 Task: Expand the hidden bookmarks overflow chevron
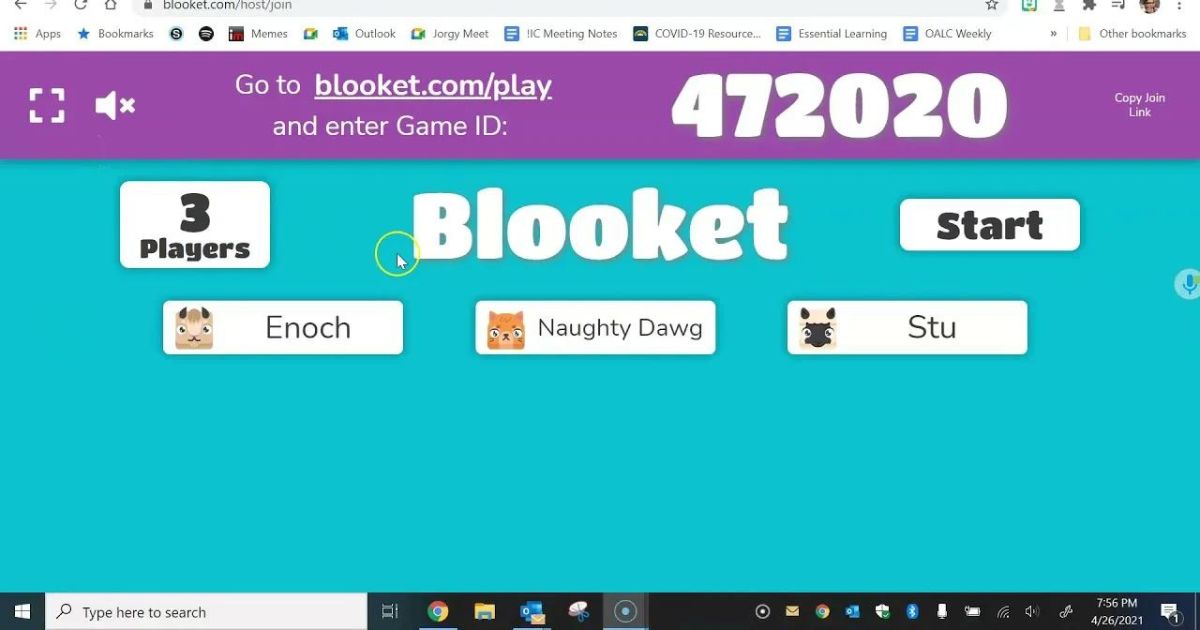coord(1053,33)
